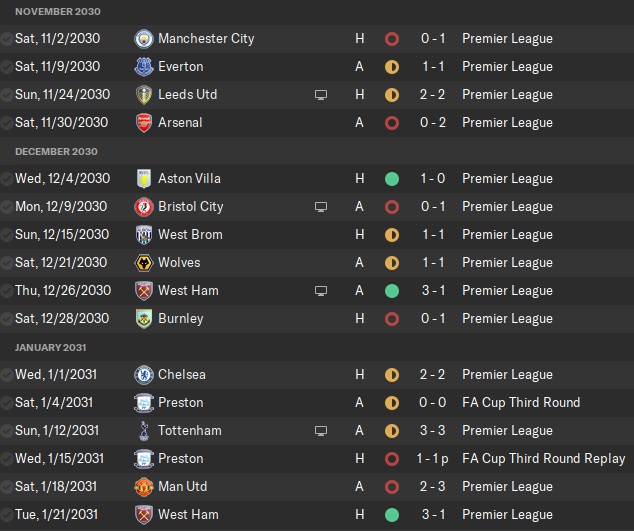Screen dimensions: 634x531
Task: Collapse the December 2030 month group
Action: [x=56, y=152]
